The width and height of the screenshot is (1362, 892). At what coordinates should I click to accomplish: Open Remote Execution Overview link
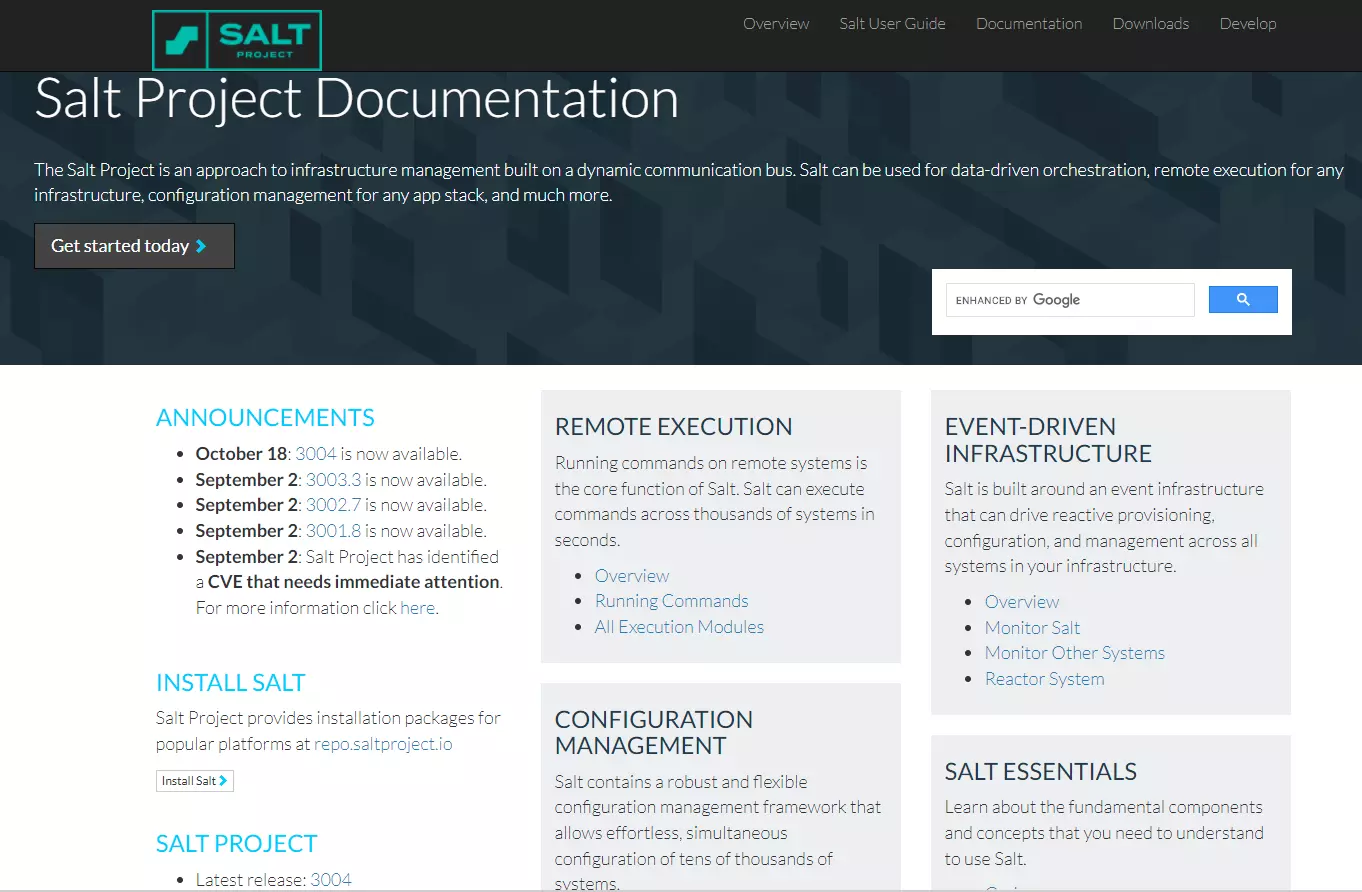632,576
